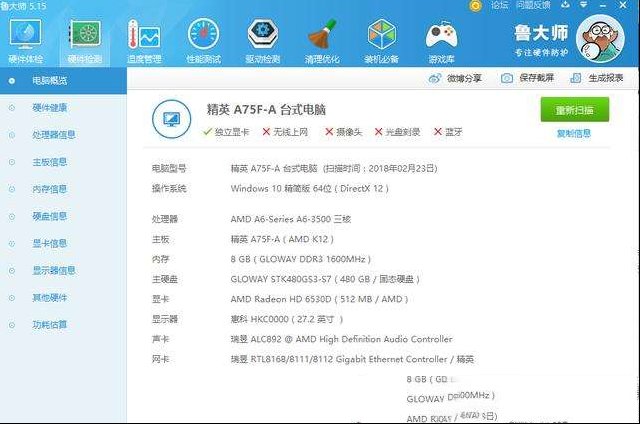
Task: Open 装机必备 cube software icon
Action: (381, 42)
